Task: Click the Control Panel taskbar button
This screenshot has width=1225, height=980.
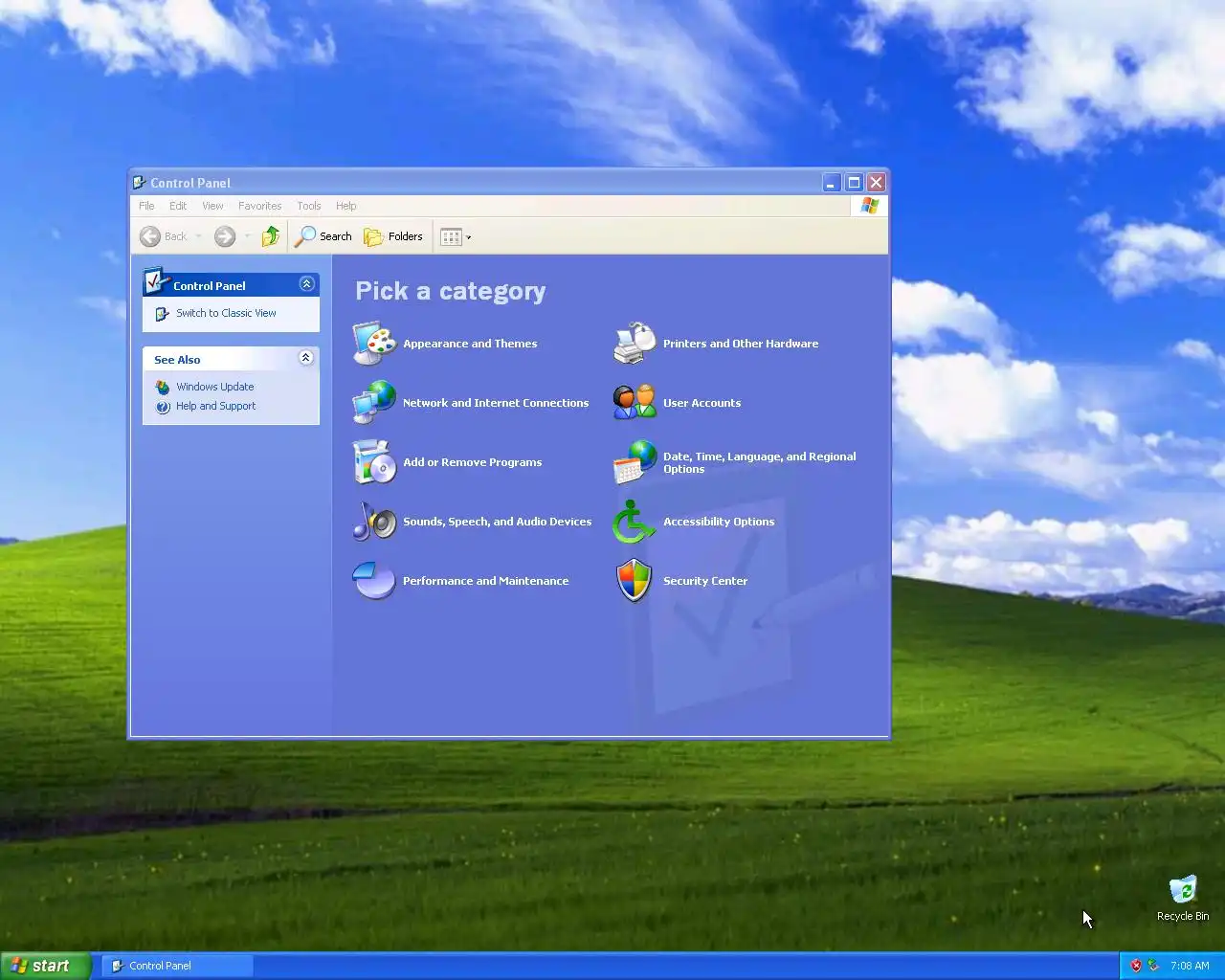Action: [x=178, y=966]
